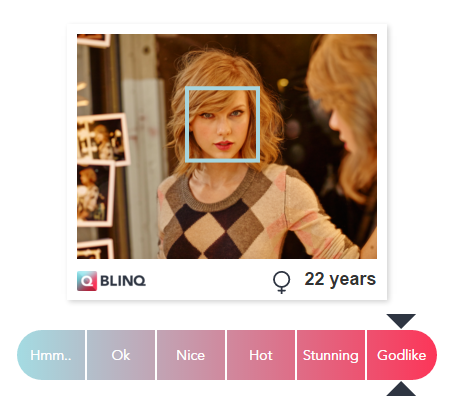Click the middle pinned polaroid snapshot
Viewport: 470px width, 417px height.
102,139
